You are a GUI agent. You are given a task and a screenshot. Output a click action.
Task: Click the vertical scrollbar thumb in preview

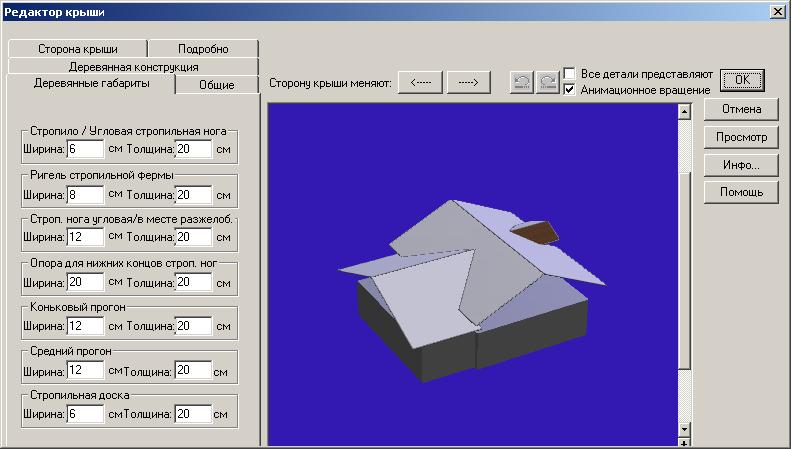pyautogui.click(x=684, y=270)
